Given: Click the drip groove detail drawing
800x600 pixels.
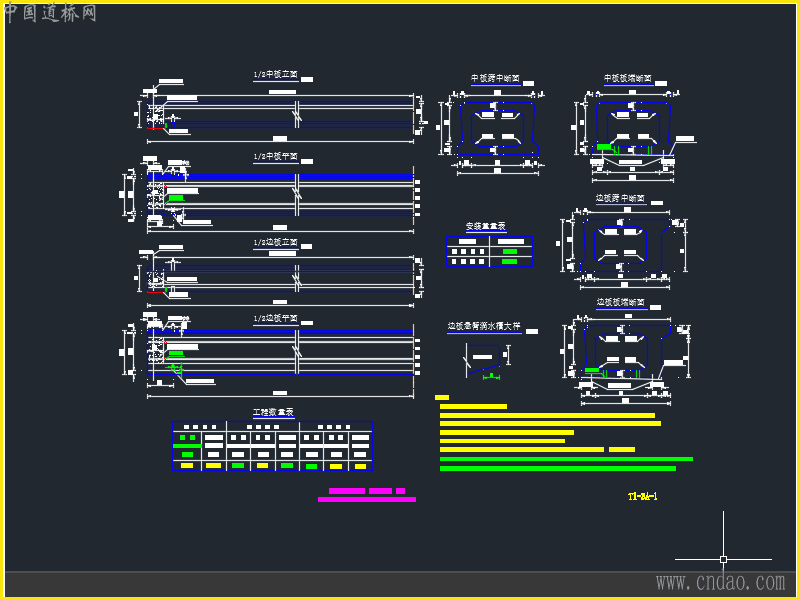Looking at the screenshot, I should (485, 361).
